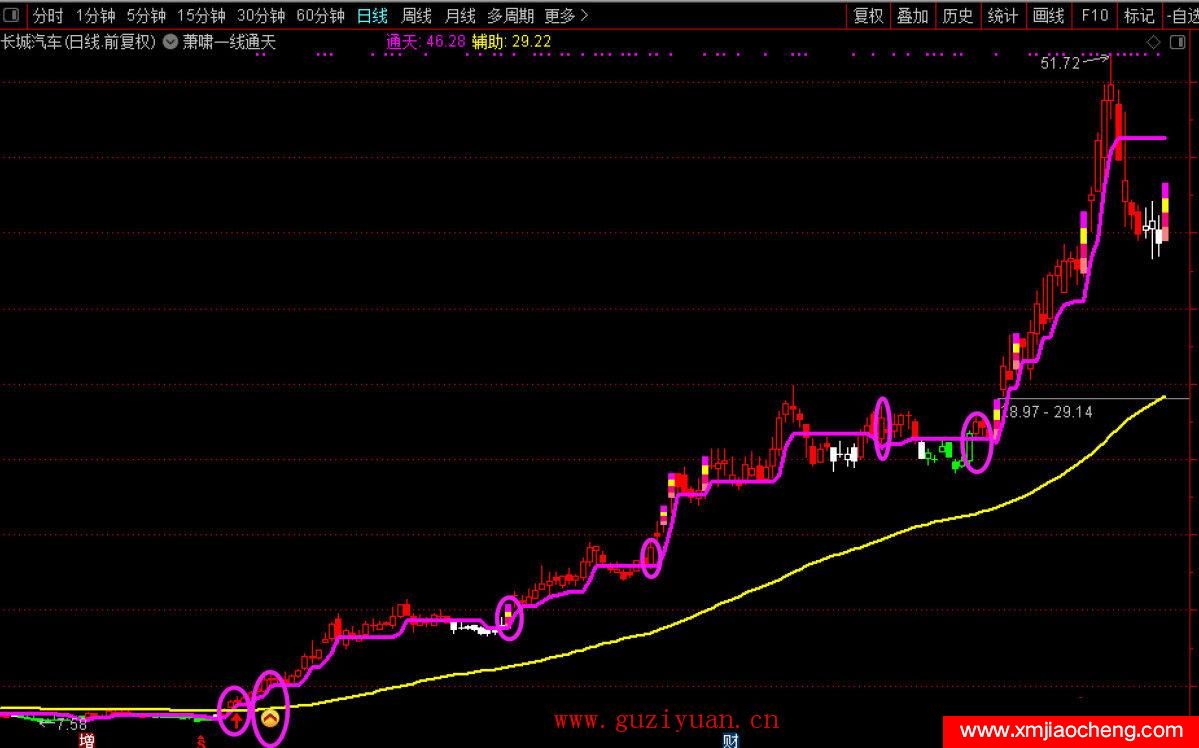Viewport: 1199px width, 748px height.
Task: Switch chart to 周线 weekly period
Action: [x=416, y=16]
